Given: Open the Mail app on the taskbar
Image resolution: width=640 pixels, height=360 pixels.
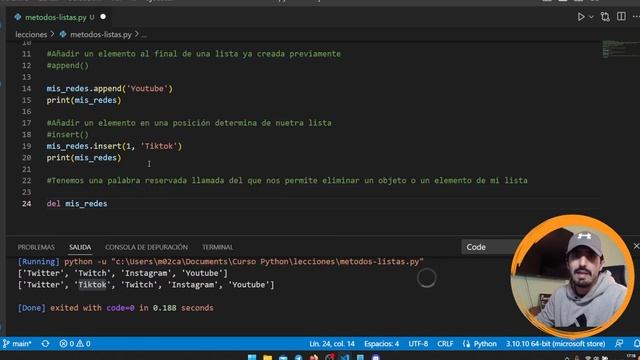Looking at the screenshot, I should click(x=283, y=358).
